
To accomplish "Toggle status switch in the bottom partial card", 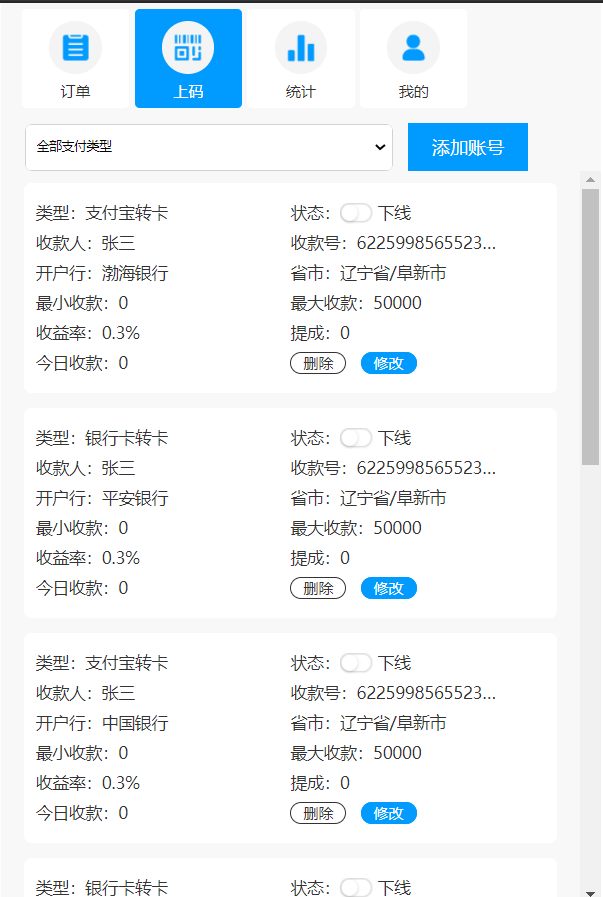I will point(356,888).
